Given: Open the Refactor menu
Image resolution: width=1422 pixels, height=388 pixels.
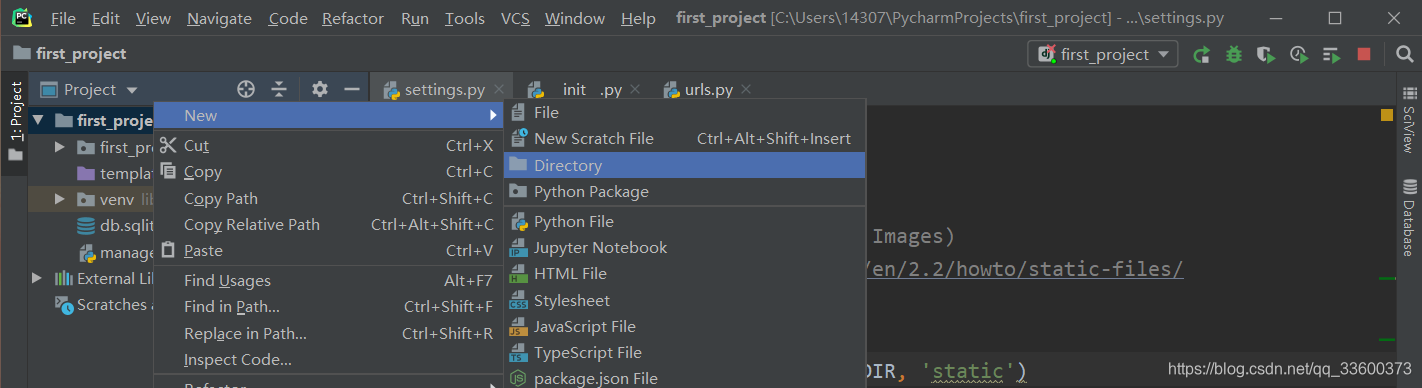Looking at the screenshot, I should 353,18.
